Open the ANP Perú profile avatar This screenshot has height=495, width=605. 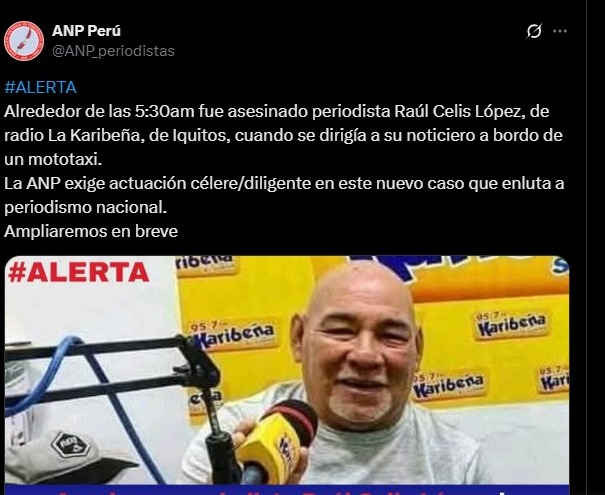(24, 41)
